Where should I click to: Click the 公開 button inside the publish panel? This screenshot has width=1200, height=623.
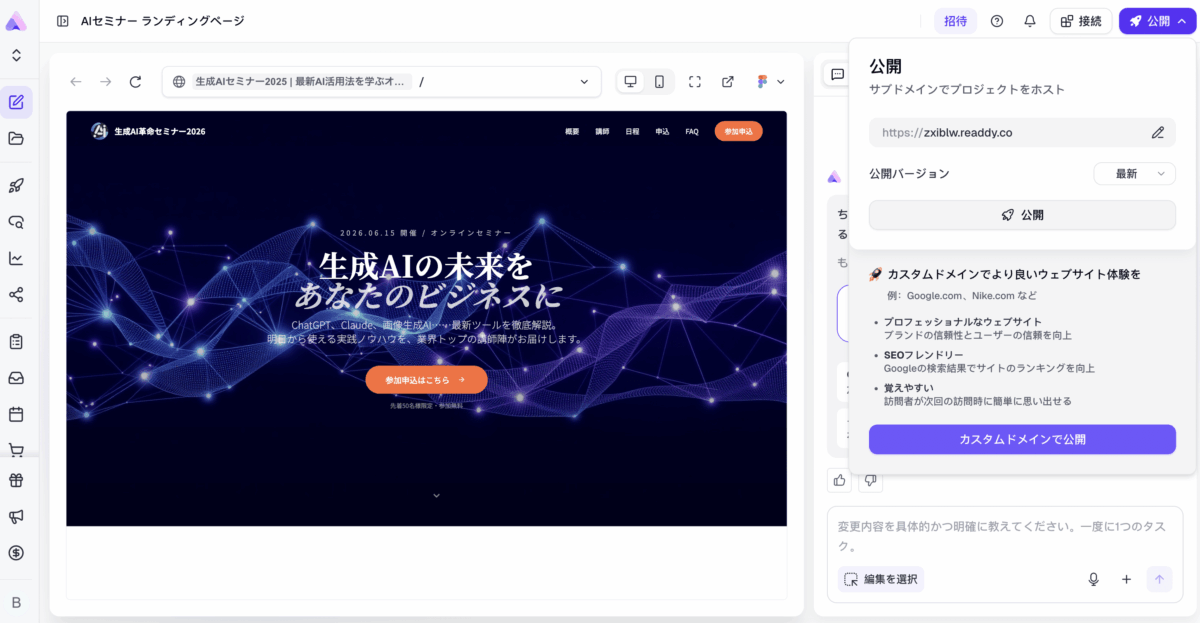[1022, 215]
